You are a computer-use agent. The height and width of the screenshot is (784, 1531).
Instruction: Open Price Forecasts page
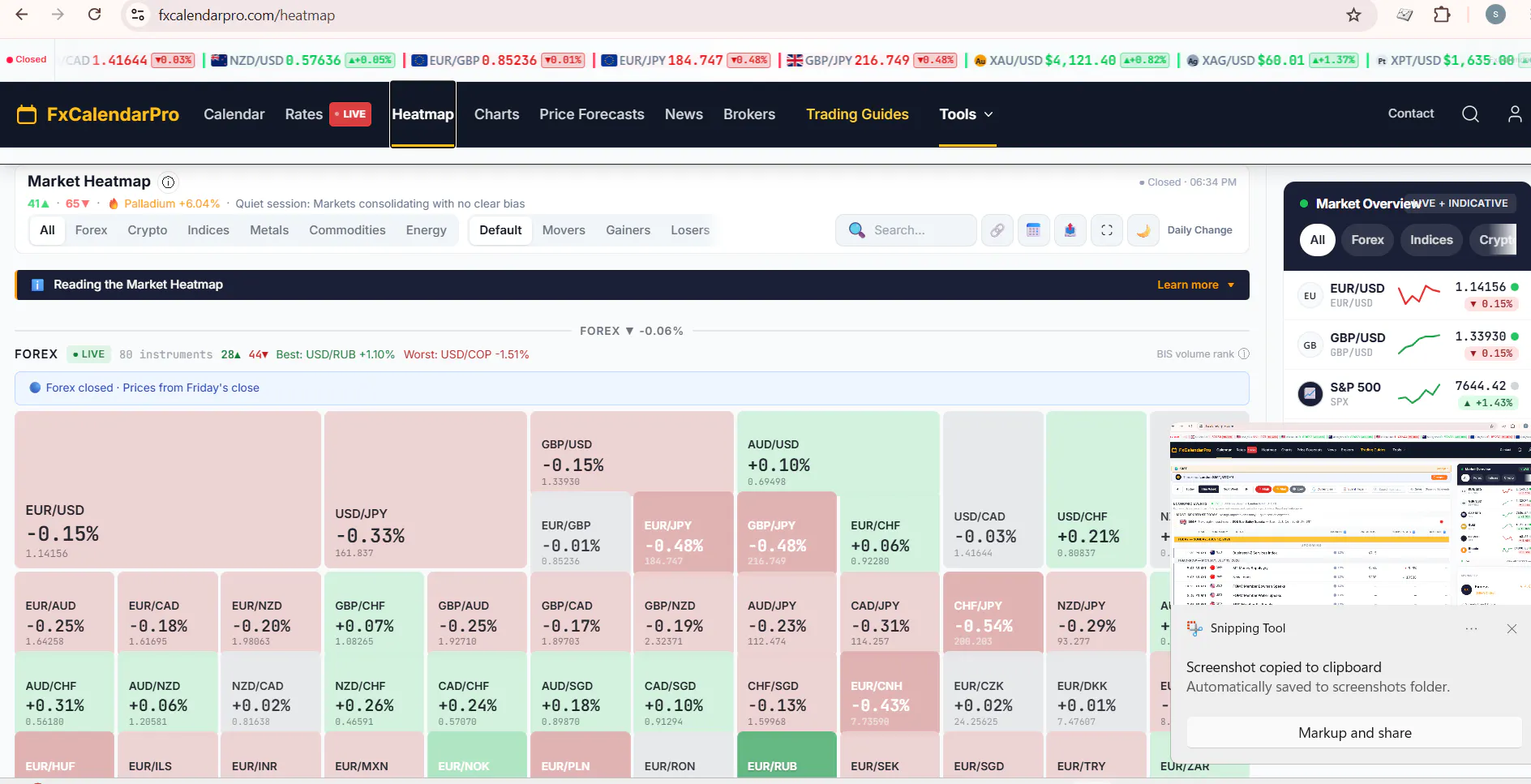pyautogui.click(x=592, y=114)
